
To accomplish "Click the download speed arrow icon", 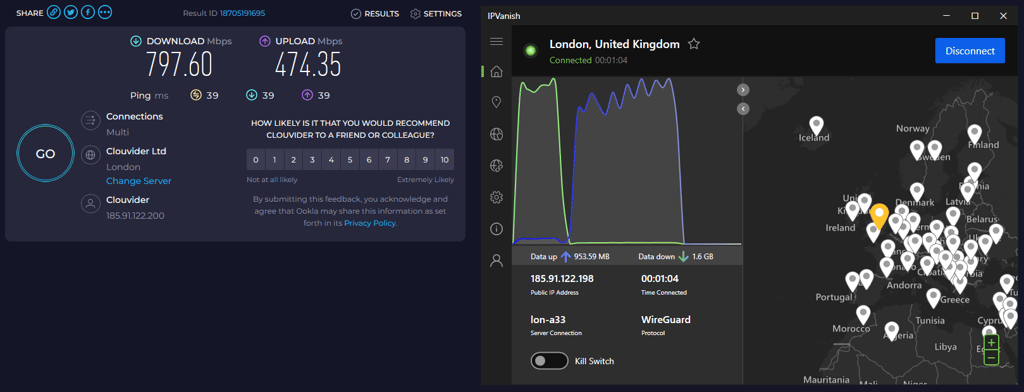I will click(x=136, y=41).
